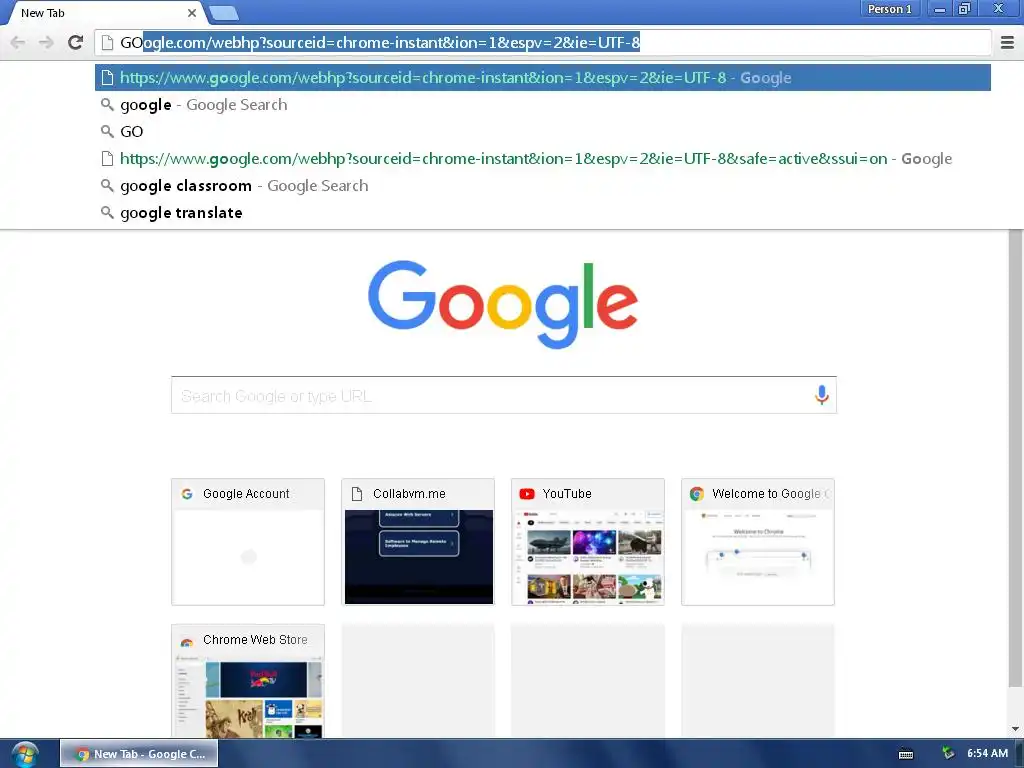Click the on-screen keyboard tray icon
This screenshot has height=768, width=1024.
906,754
